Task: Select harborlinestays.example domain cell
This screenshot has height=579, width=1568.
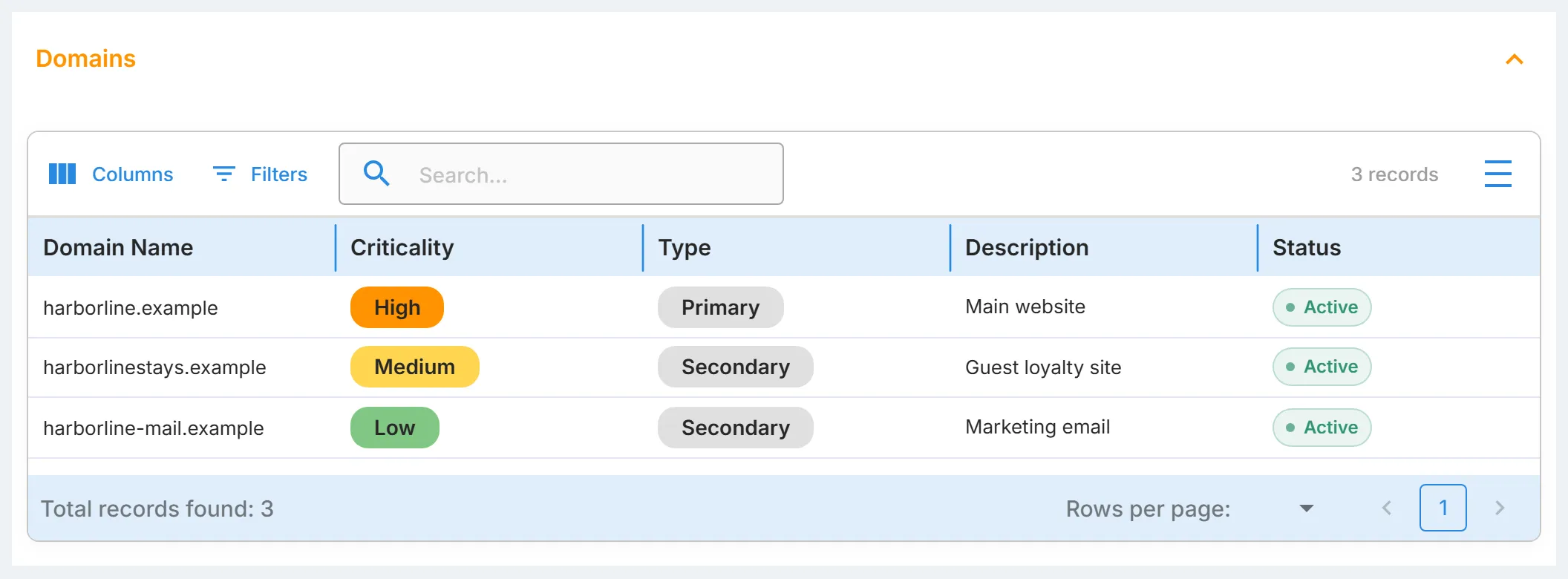Action: click(x=154, y=367)
